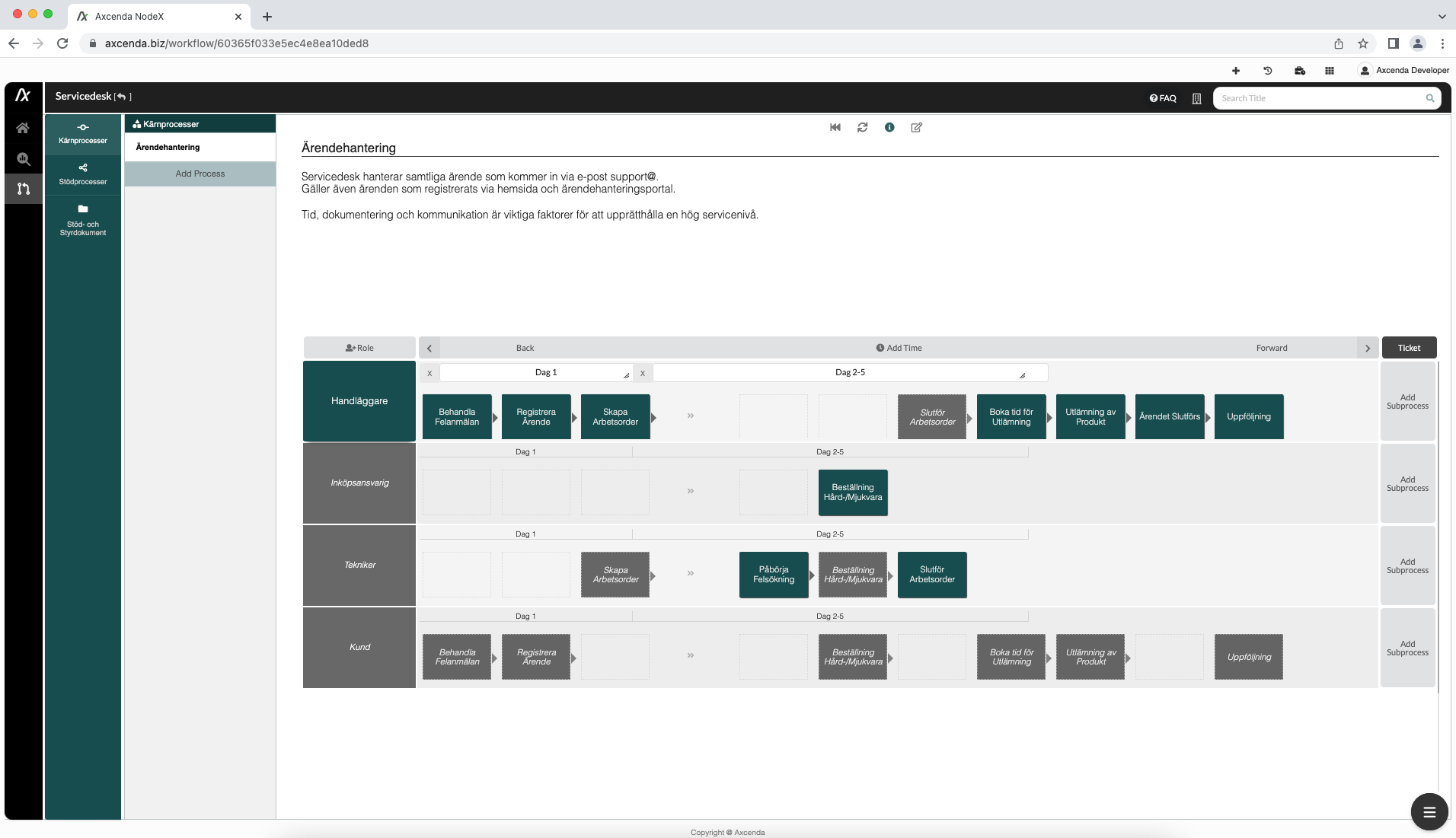Open the FAQ link
Screen dimensions: 1456x838
click(x=1163, y=98)
